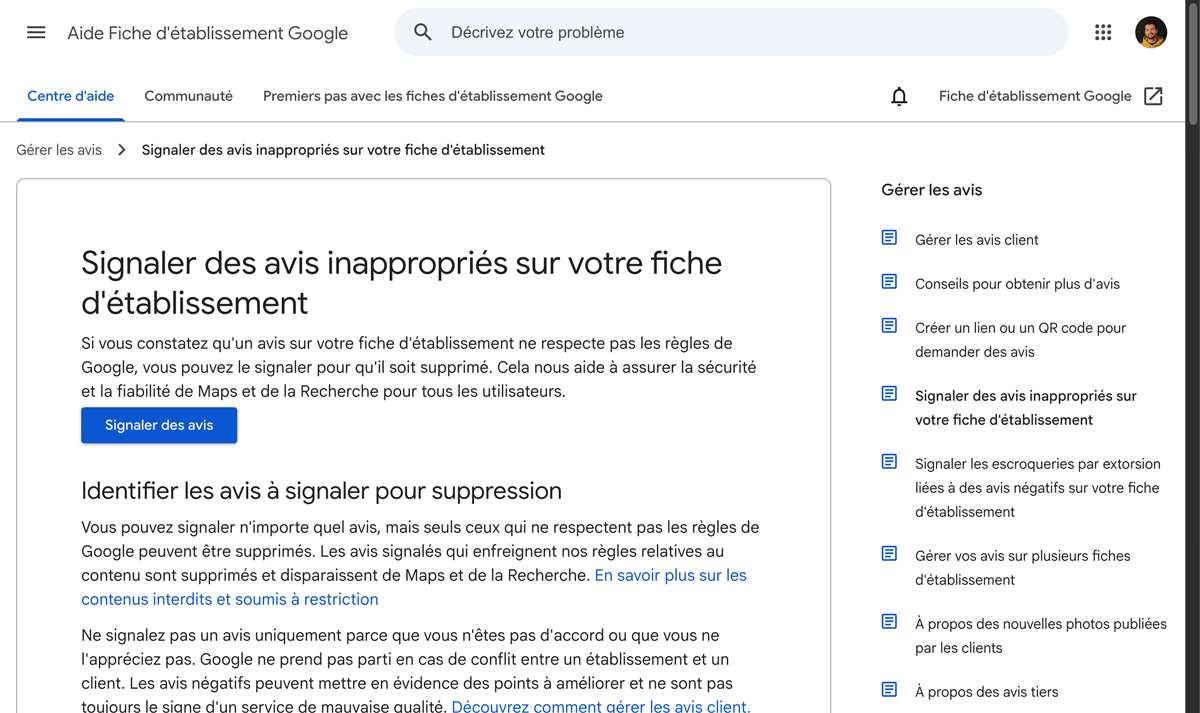Open sidebar article À propos des avis tiers
1200x713 pixels.
click(987, 692)
